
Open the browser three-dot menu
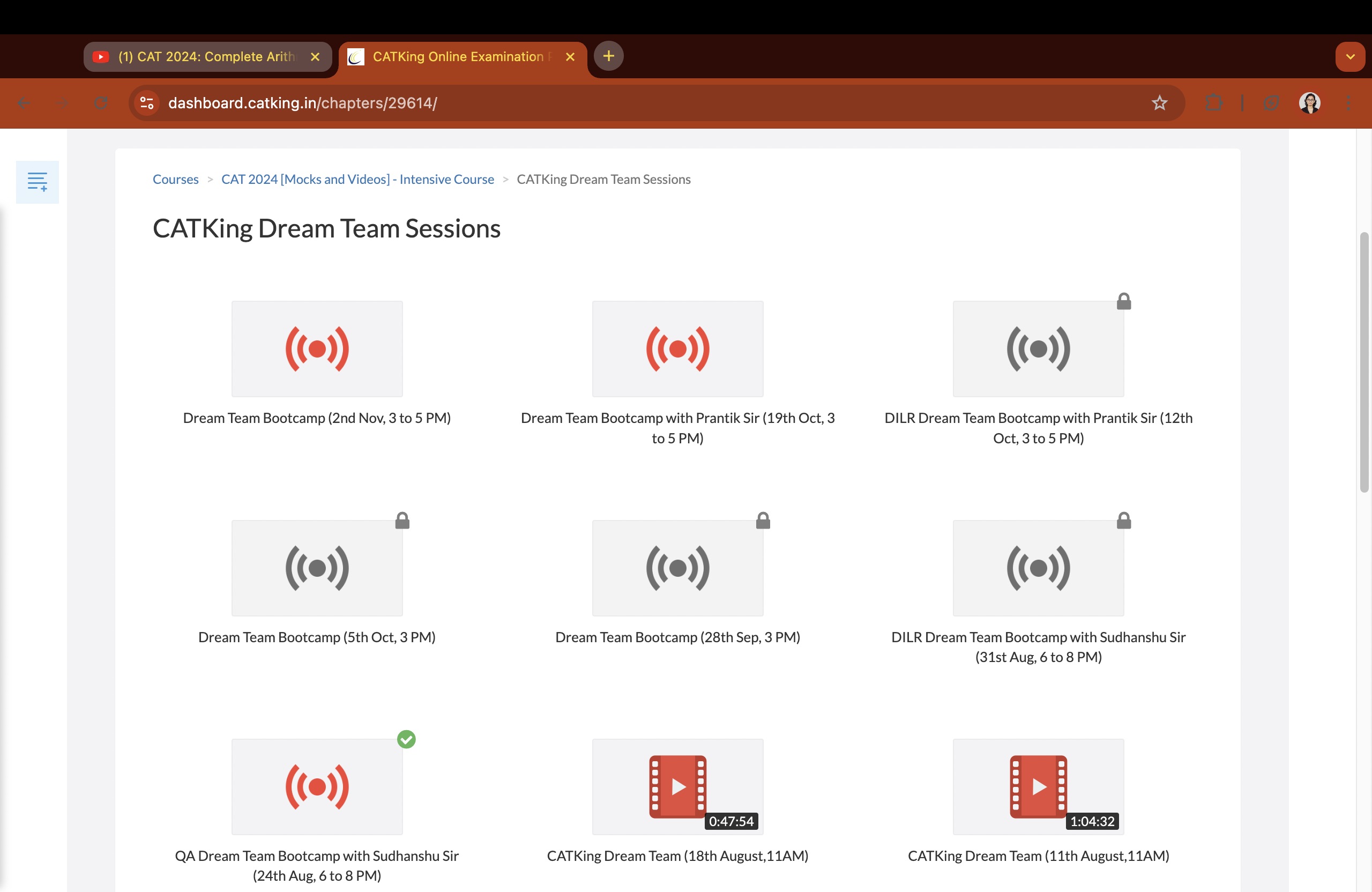click(x=1349, y=103)
